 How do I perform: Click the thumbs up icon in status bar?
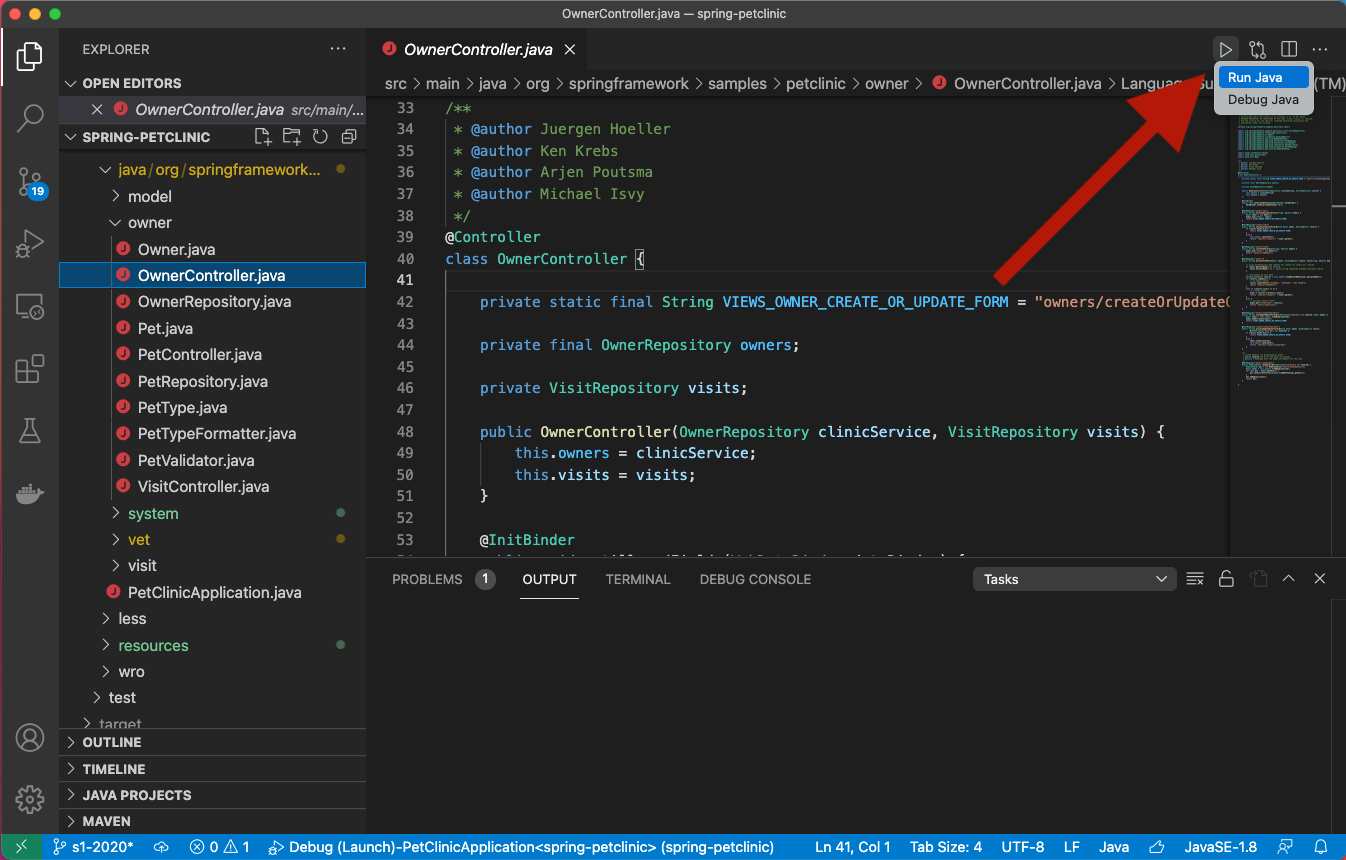[1157, 847]
